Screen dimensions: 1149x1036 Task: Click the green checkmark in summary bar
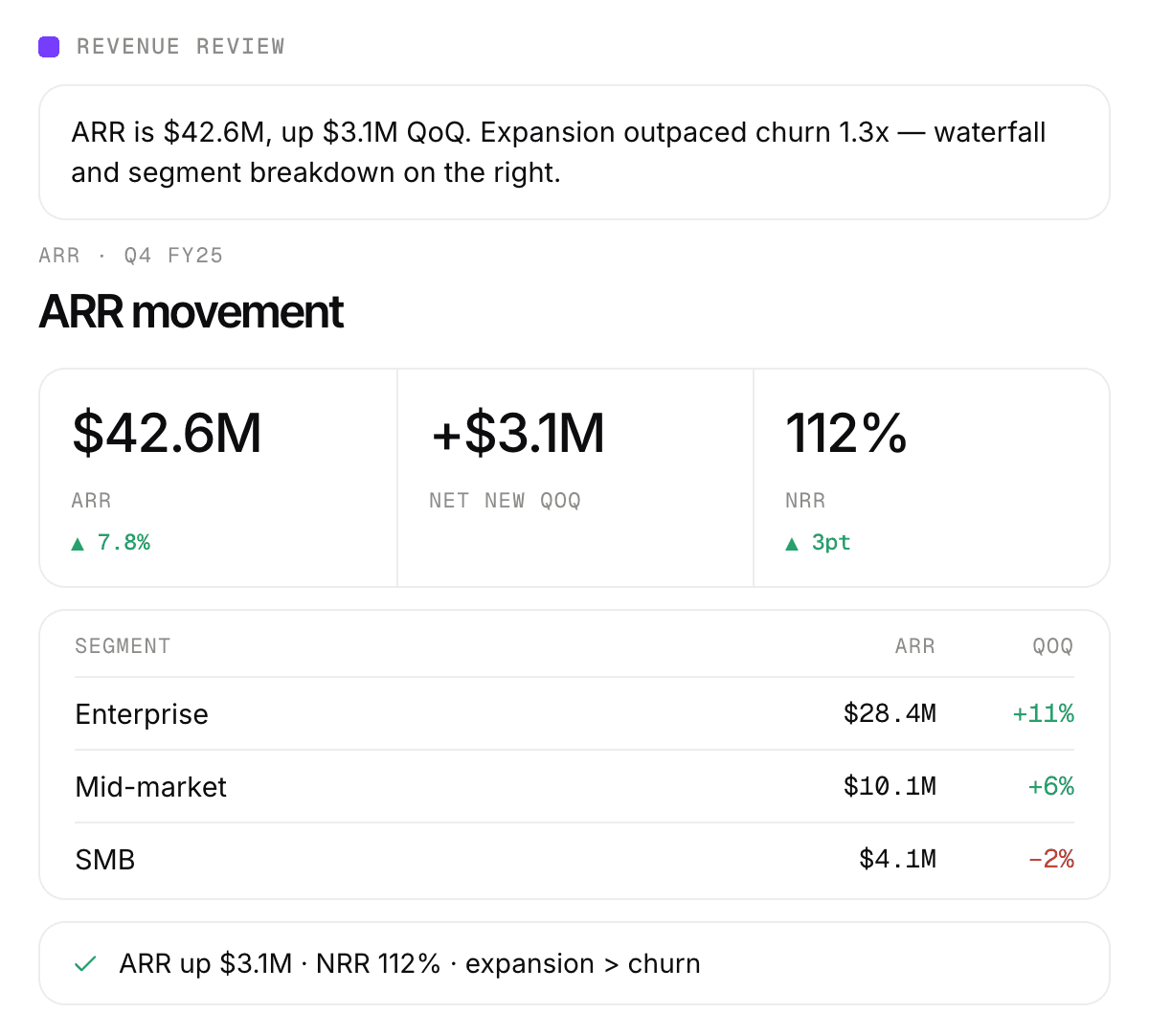tap(85, 964)
